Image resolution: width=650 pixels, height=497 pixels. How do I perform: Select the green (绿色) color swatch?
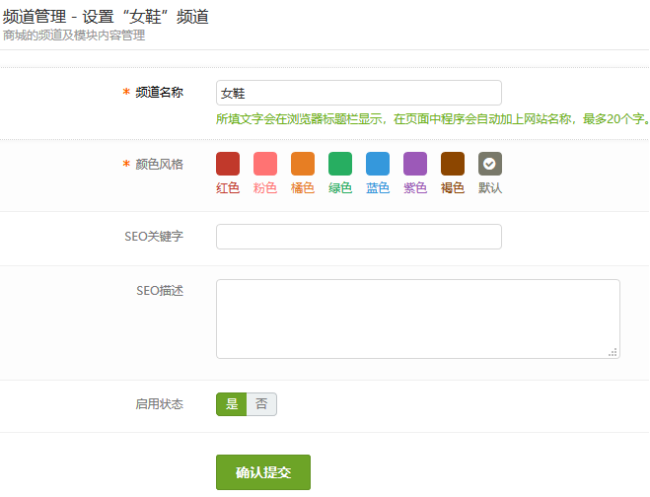[340, 164]
